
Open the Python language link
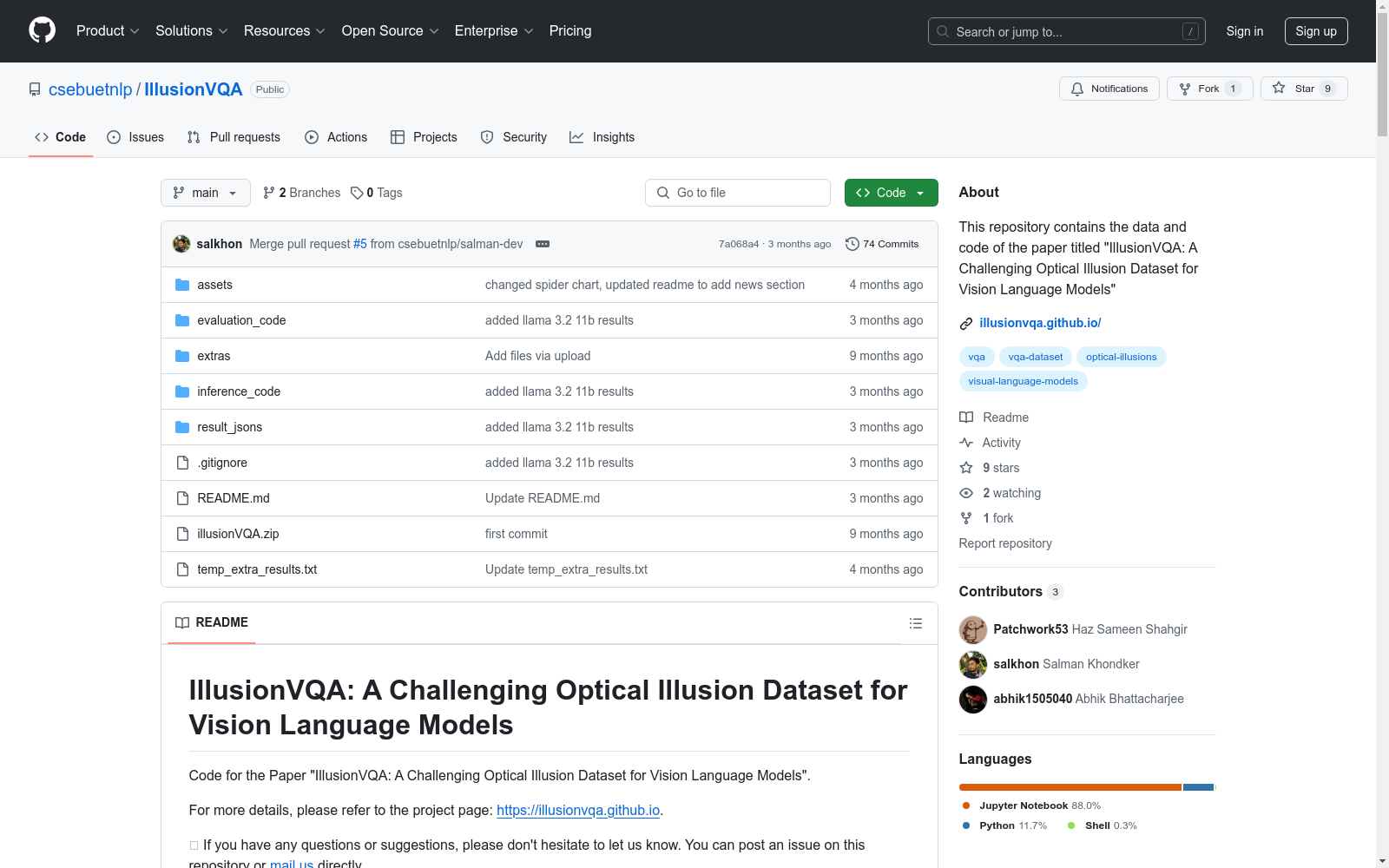click(x=1005, y=825)
